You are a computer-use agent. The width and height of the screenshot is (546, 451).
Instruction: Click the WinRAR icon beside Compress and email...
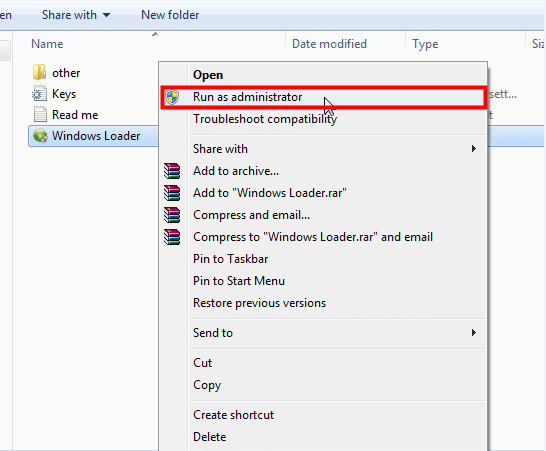[x=172, y=215]
